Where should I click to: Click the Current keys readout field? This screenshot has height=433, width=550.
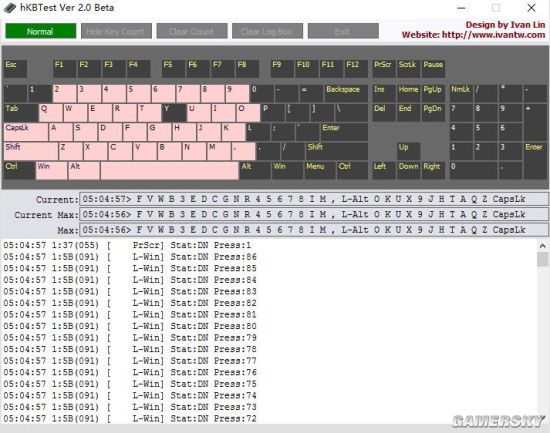pyautogui.click(x=314, y=199)
